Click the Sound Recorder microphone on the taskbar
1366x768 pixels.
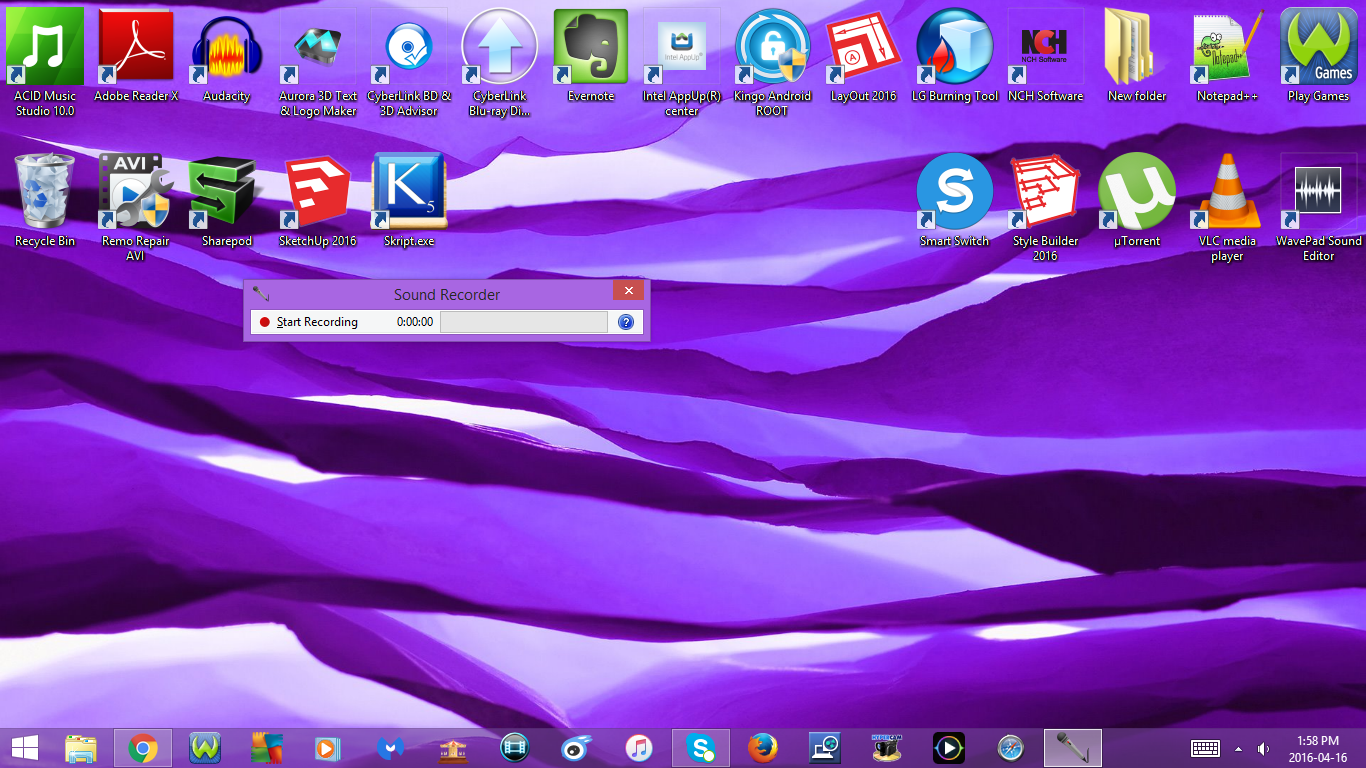coord(1073,748)
